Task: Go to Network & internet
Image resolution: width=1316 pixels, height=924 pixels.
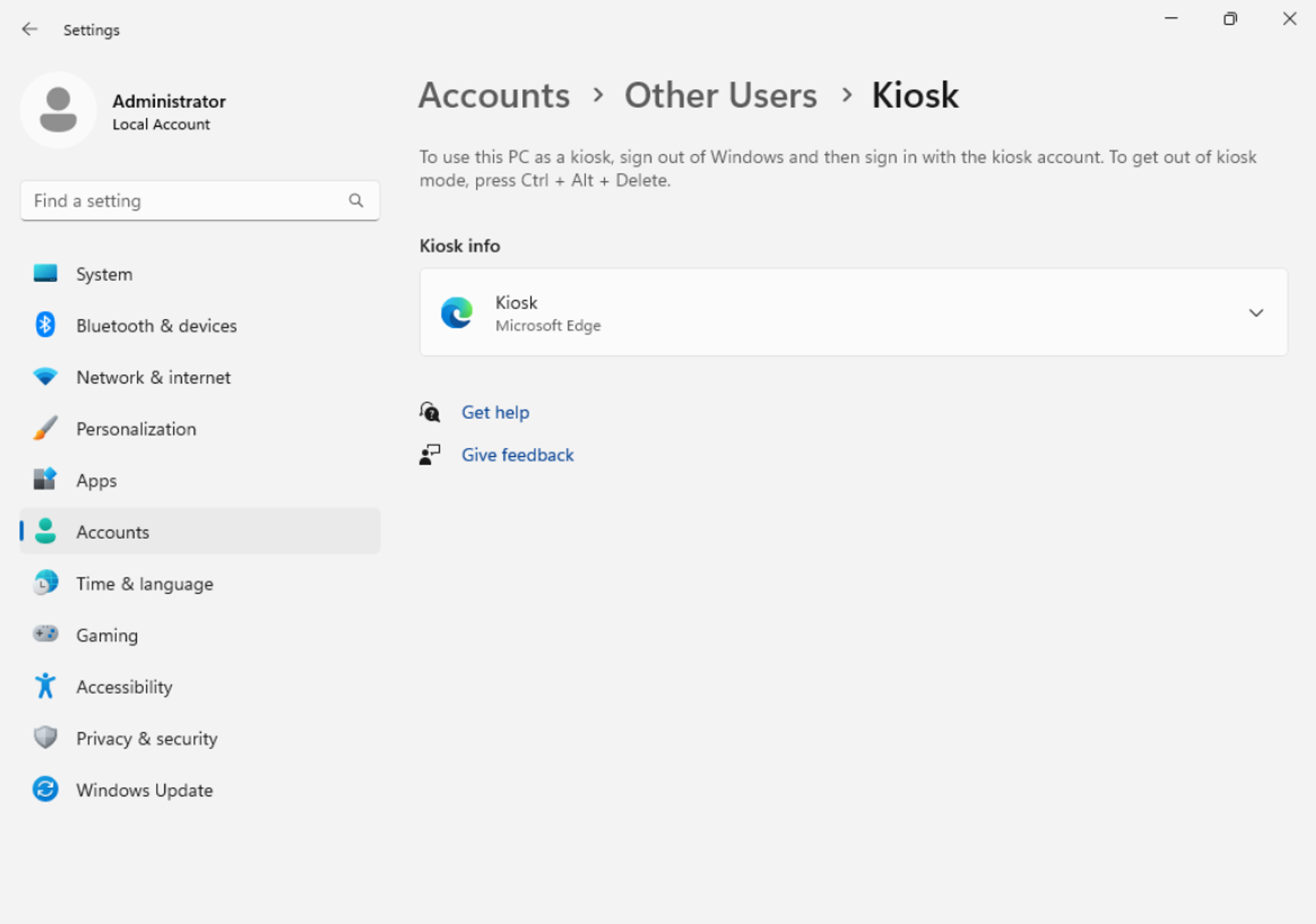Action: 200,377
